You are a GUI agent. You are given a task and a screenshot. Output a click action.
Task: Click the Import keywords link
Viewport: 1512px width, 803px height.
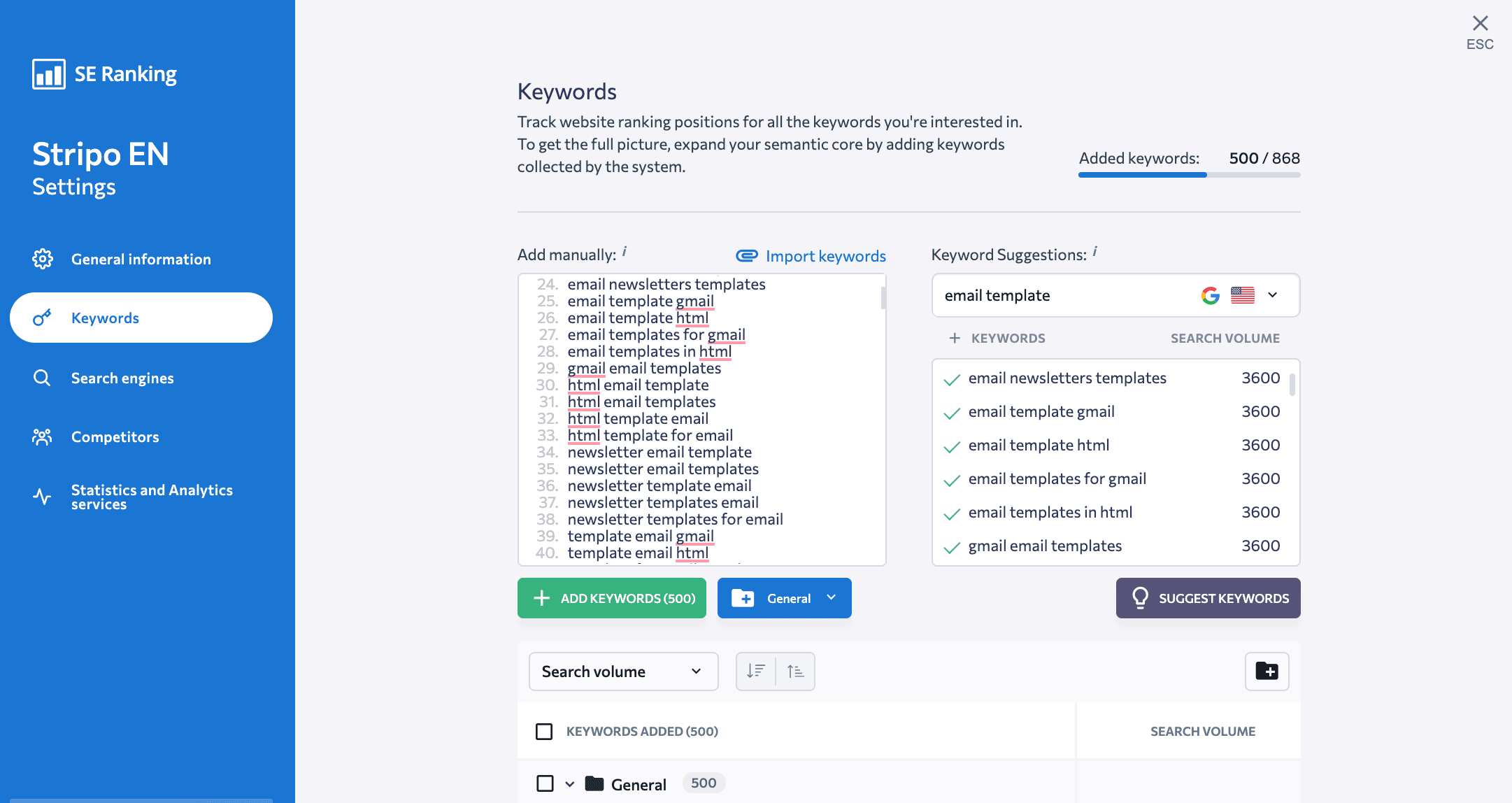coord(825,256)
